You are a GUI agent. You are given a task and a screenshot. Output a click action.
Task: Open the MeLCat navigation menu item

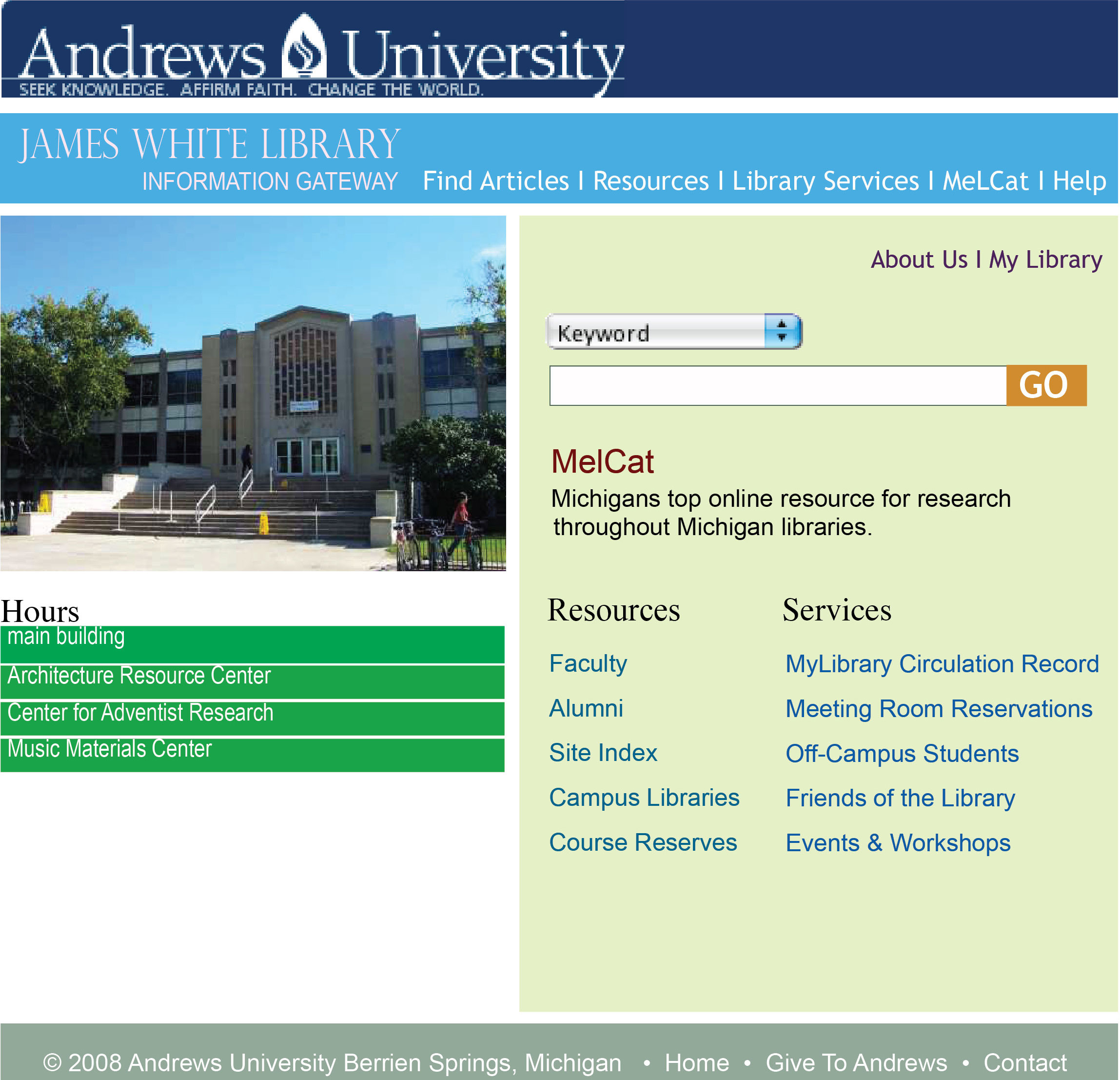point(985,181)
